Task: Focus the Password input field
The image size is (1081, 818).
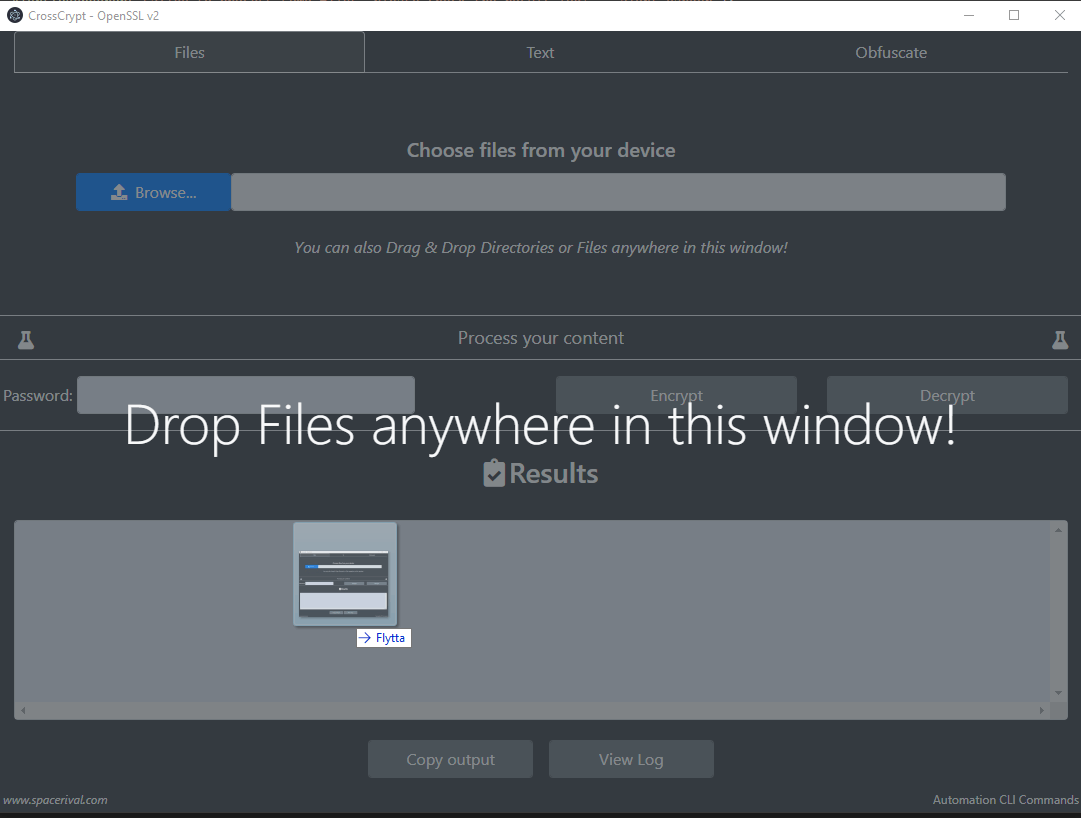Action: coord(245,395)
